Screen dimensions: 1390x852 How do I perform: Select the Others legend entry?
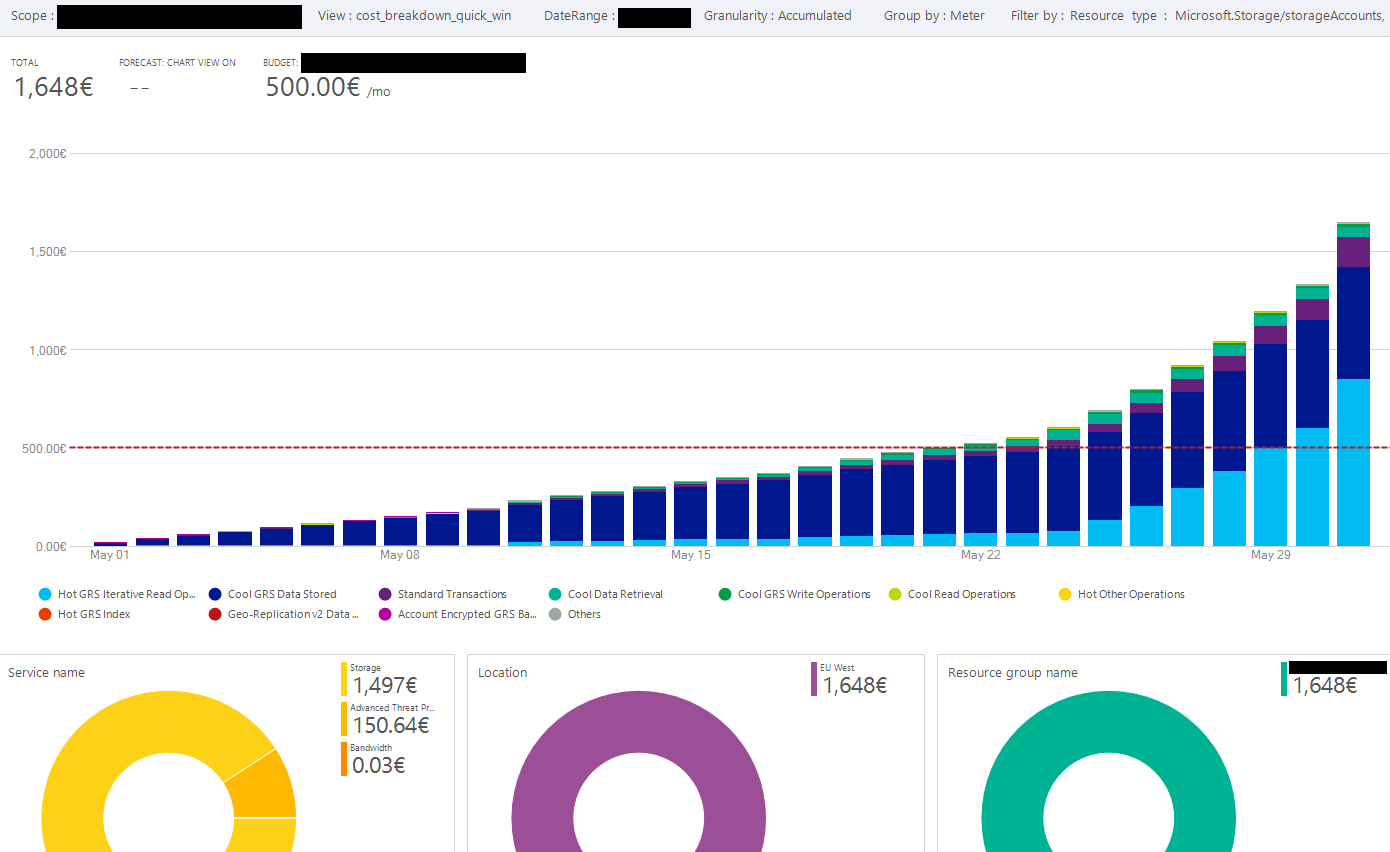tap(575, 614)
